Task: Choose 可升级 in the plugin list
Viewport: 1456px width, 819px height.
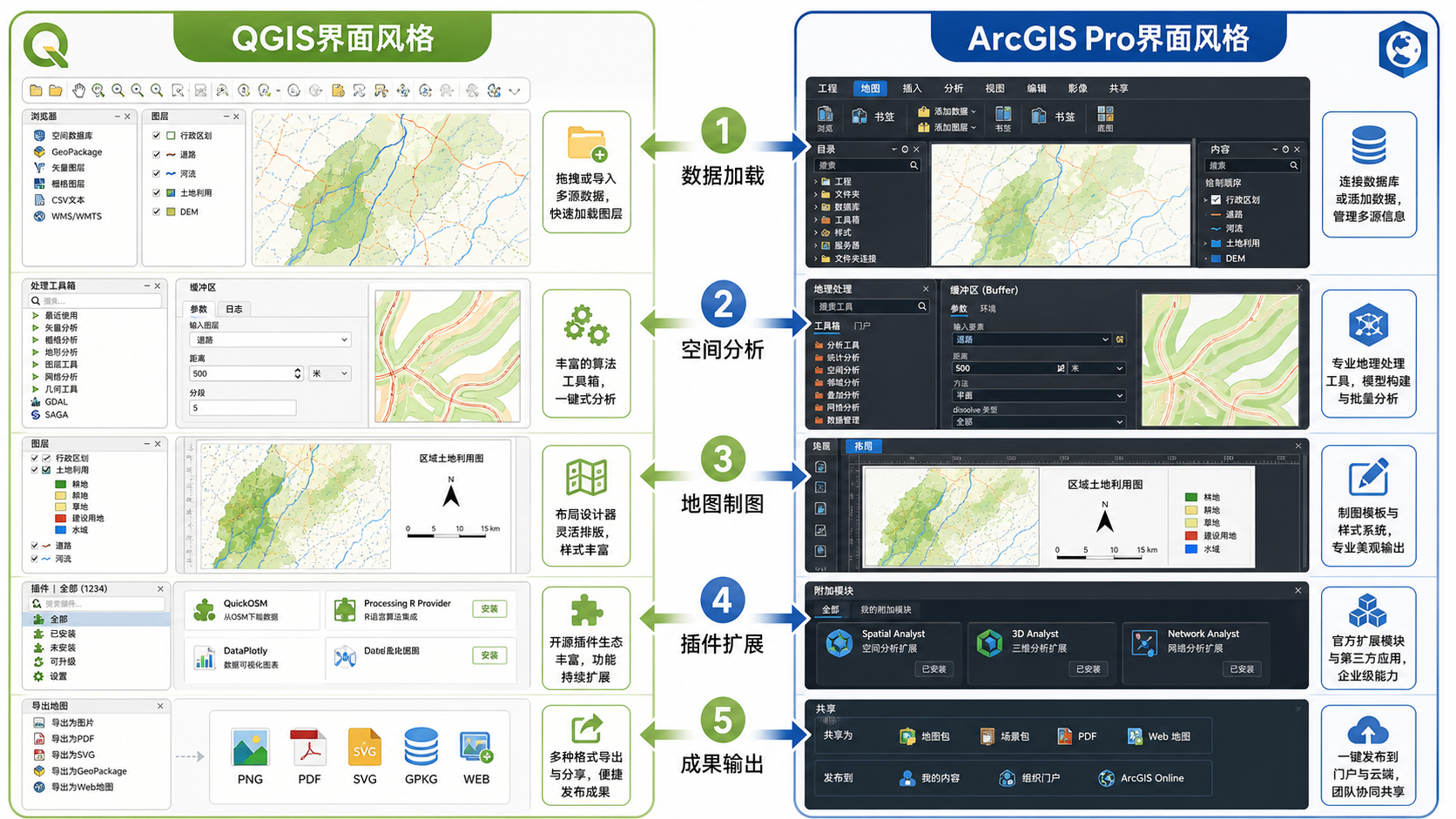Action: point(54,661)
